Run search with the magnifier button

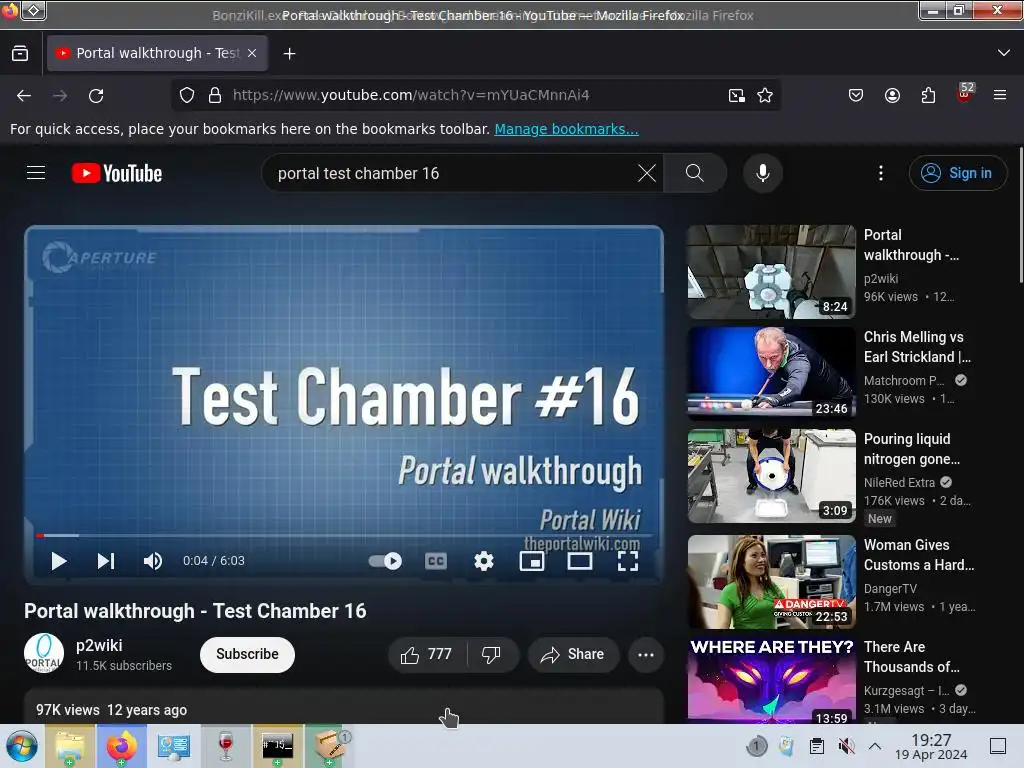[x=695, y=173]
